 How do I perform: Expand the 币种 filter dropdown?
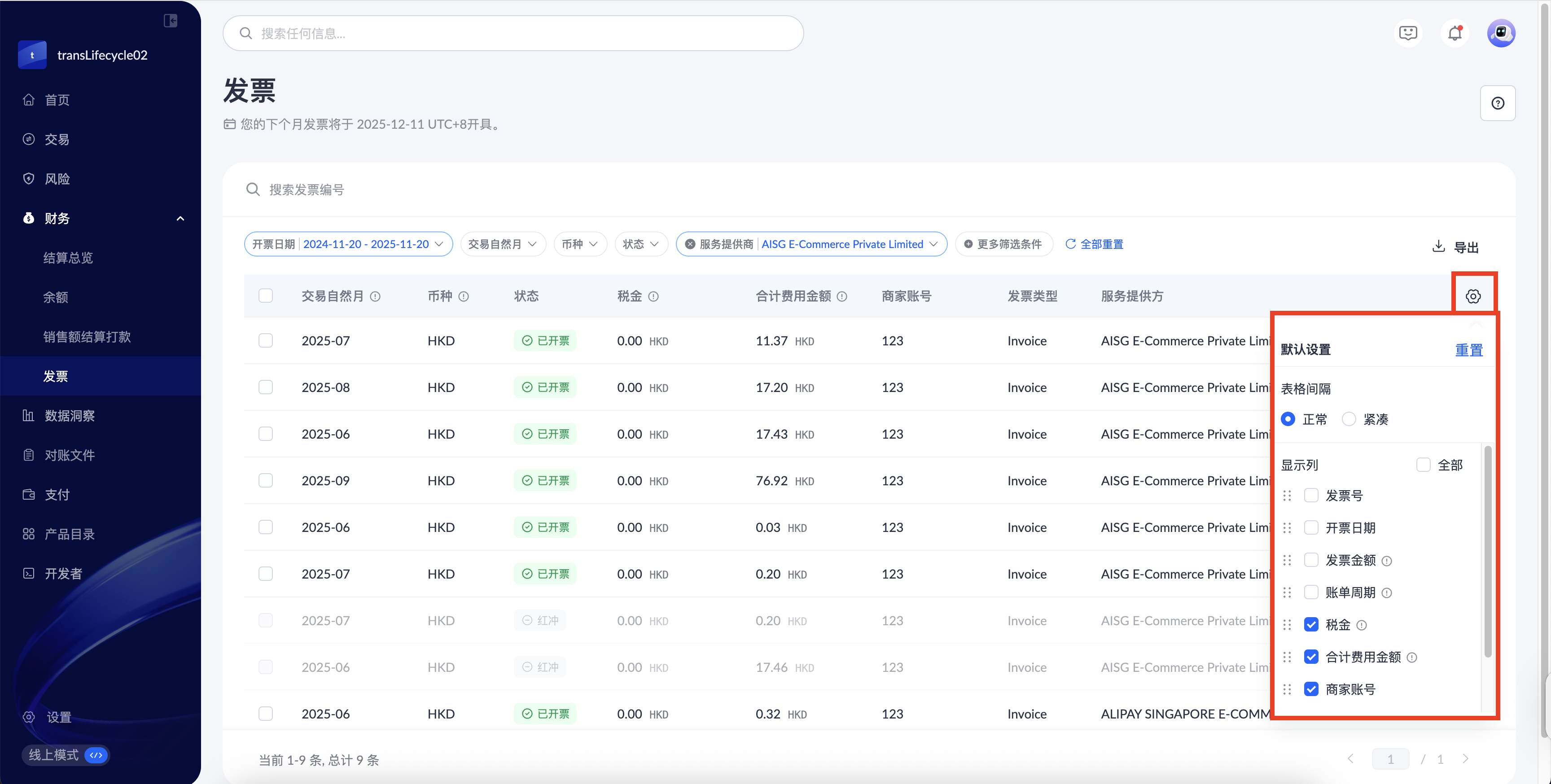point(579,244)
